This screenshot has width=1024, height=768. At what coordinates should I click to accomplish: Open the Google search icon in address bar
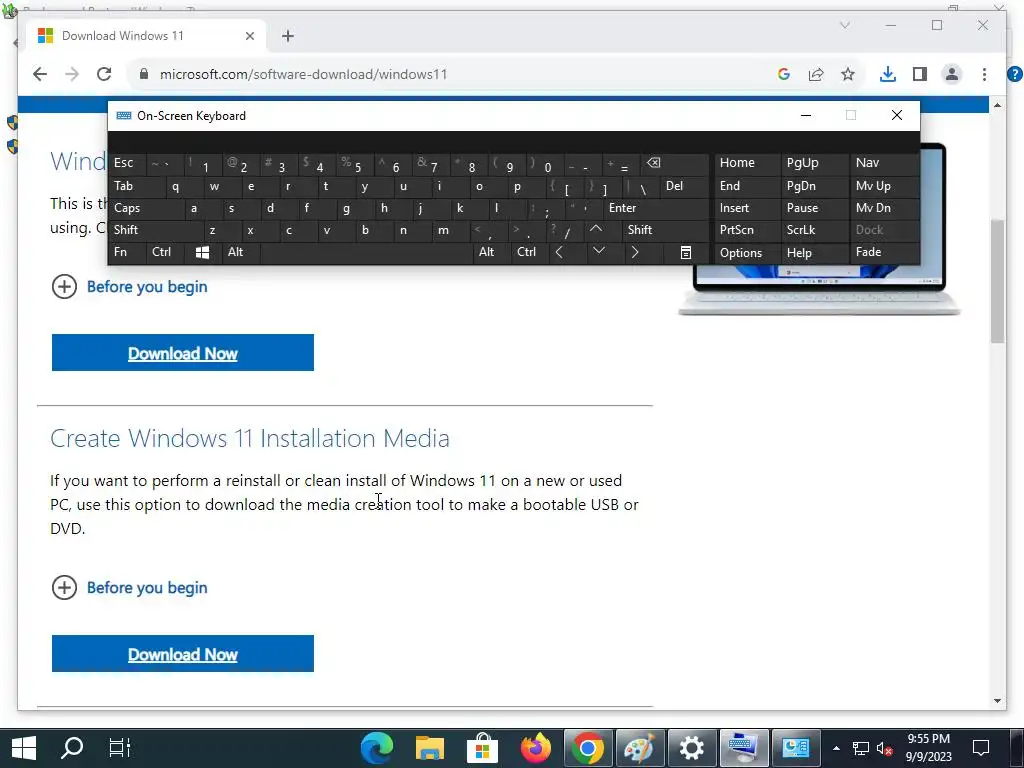(784, 74)
